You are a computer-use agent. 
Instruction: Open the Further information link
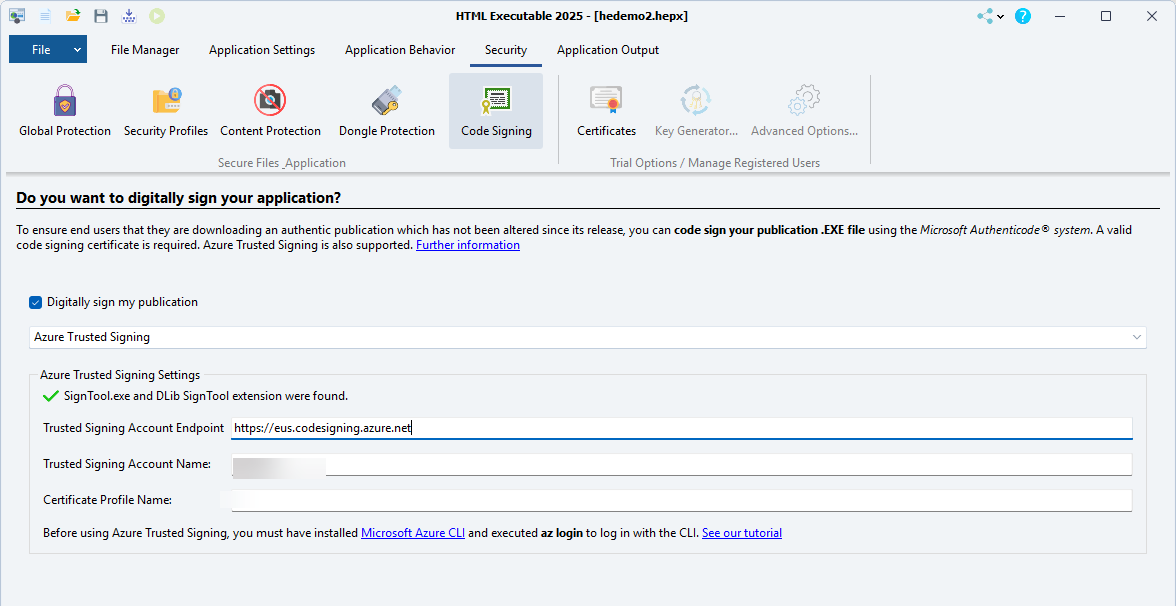[x=467, y=244]
